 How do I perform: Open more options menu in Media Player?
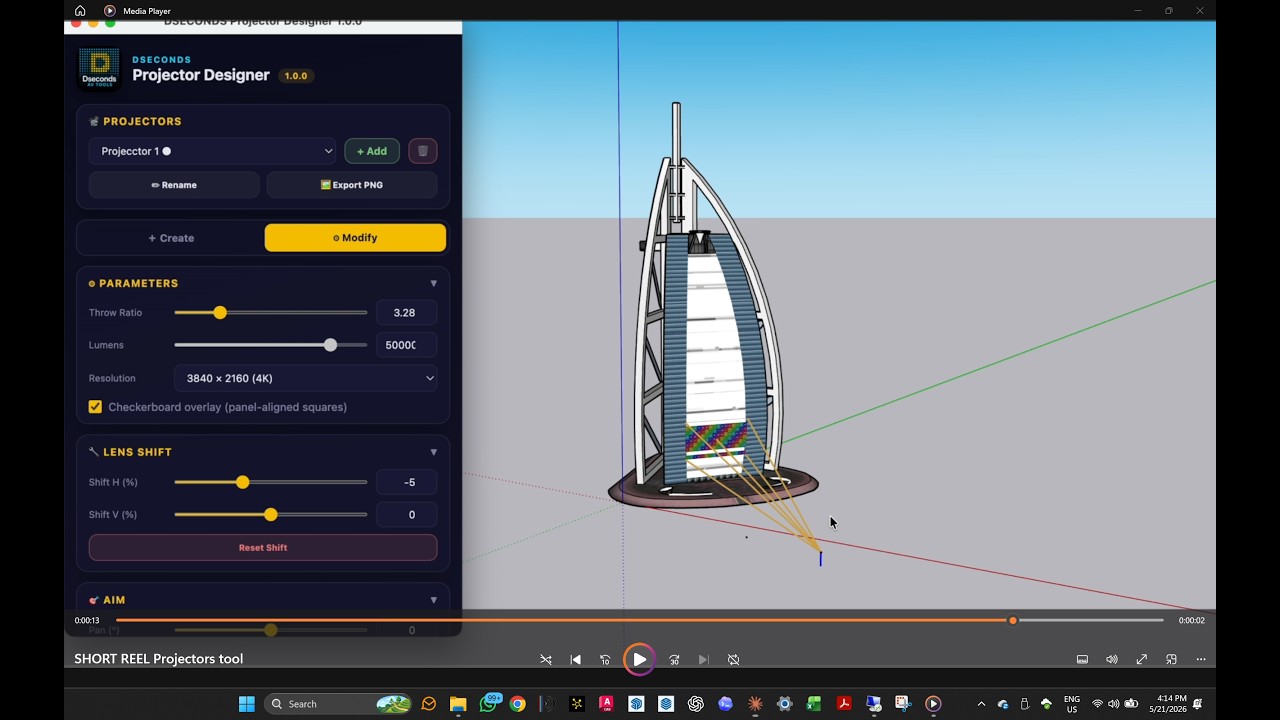1201,660
